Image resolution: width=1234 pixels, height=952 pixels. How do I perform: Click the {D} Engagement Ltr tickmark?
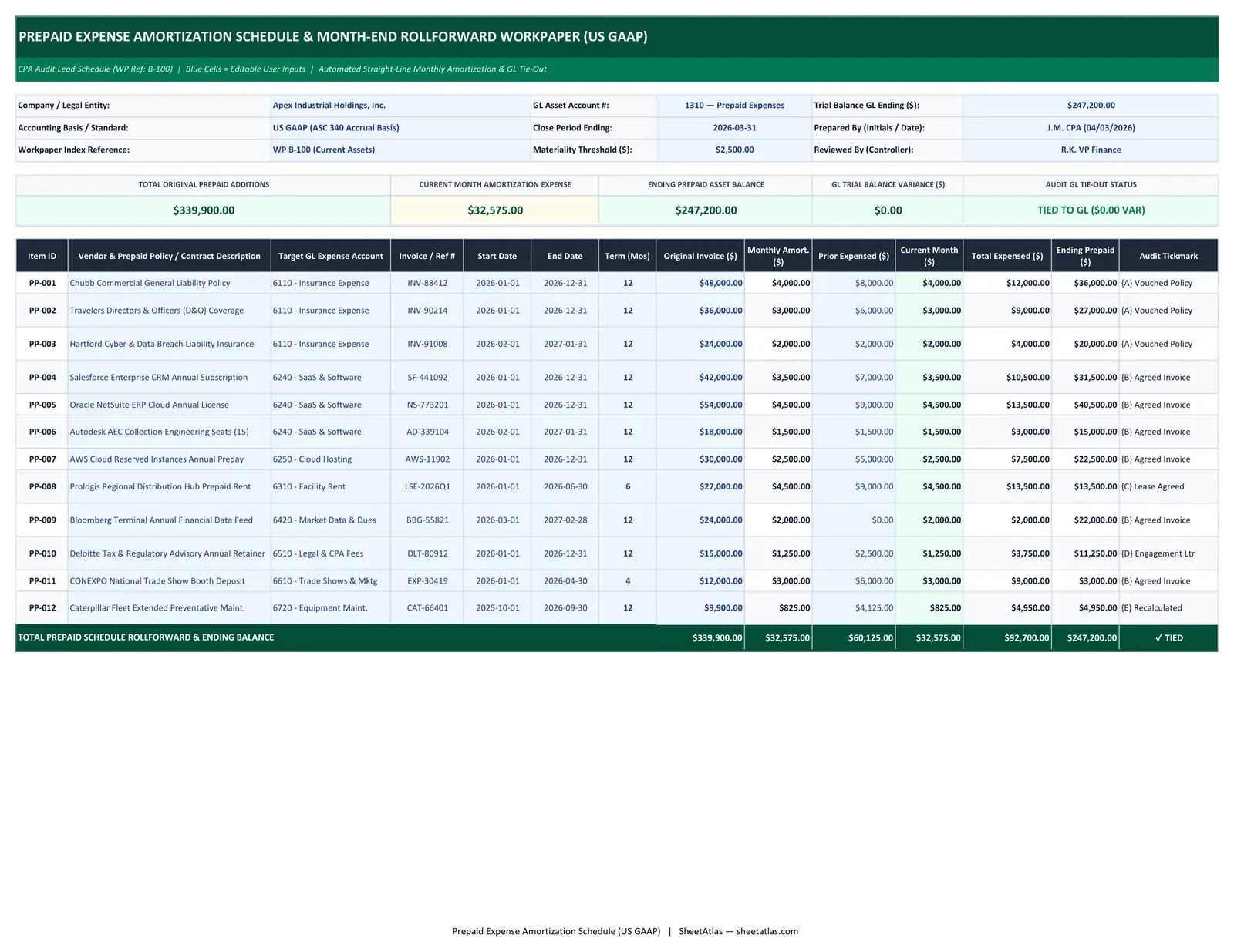[x=1168, y=553]
